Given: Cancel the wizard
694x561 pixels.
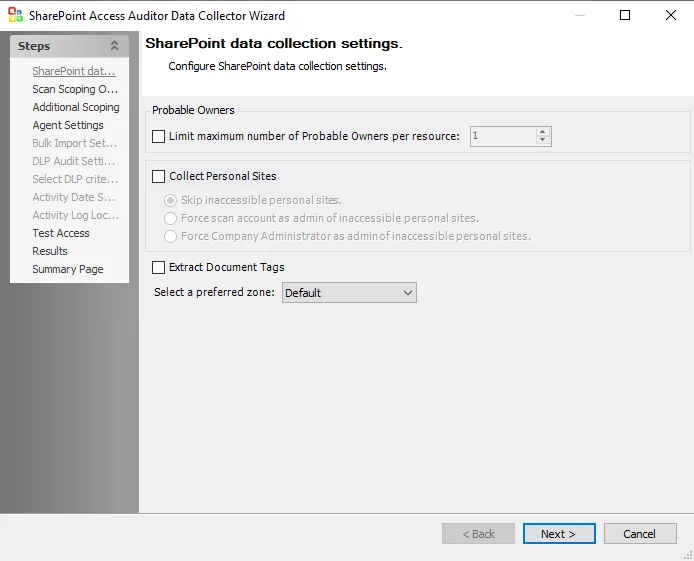Looking at the screenshot, I should click(x=640, y=534).
